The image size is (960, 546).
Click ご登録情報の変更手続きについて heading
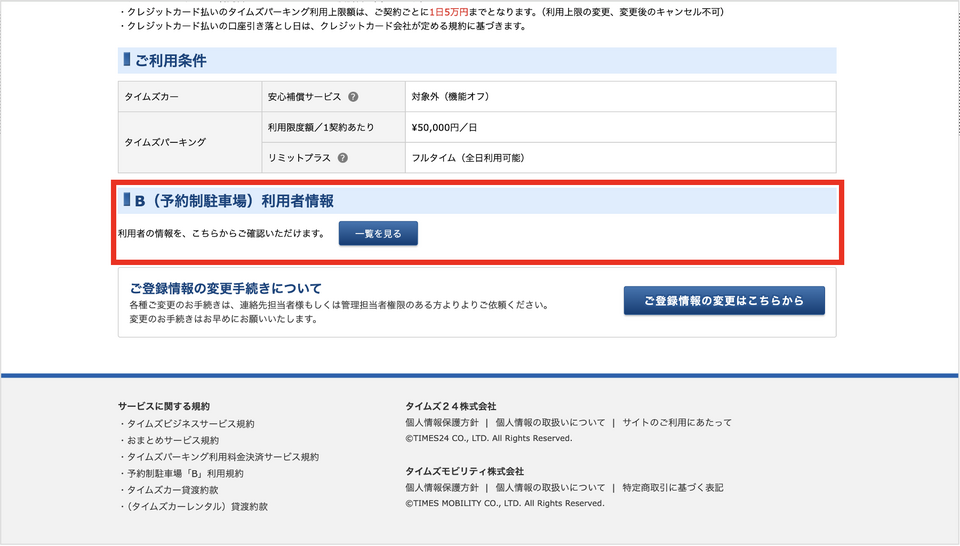(x=226, y=288)
